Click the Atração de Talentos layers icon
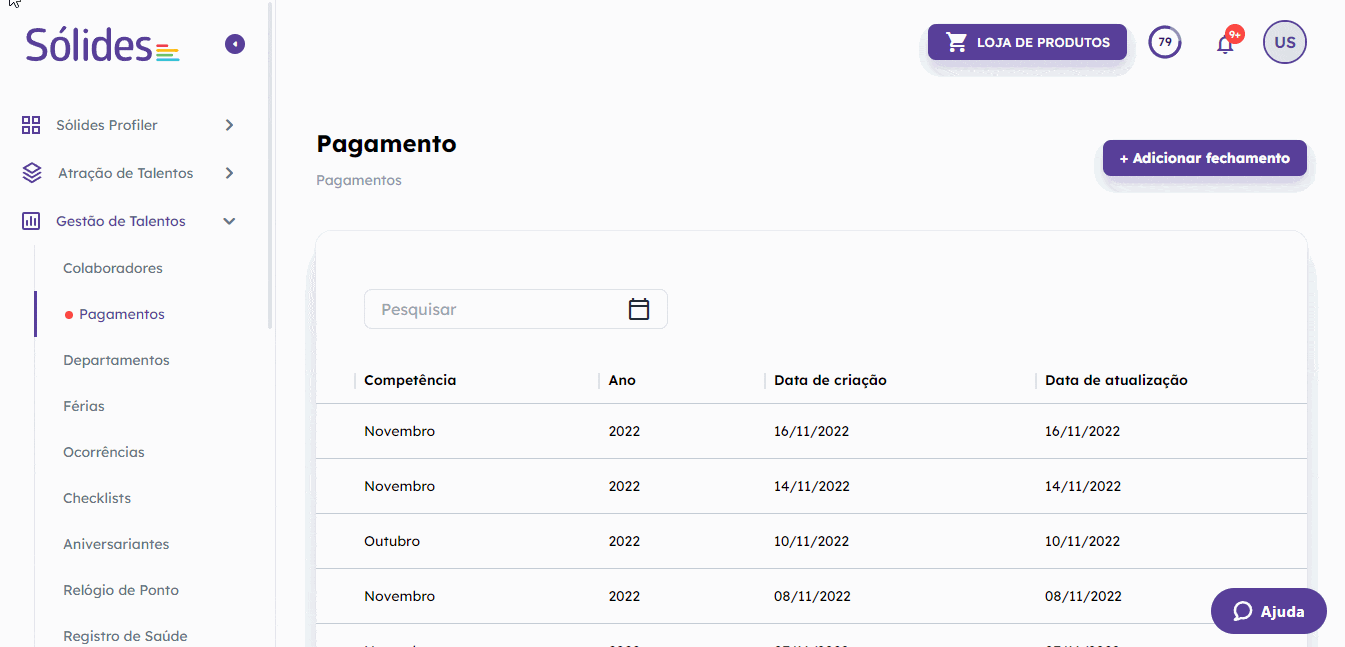1345x647 pixels. (x=32, y=173)
